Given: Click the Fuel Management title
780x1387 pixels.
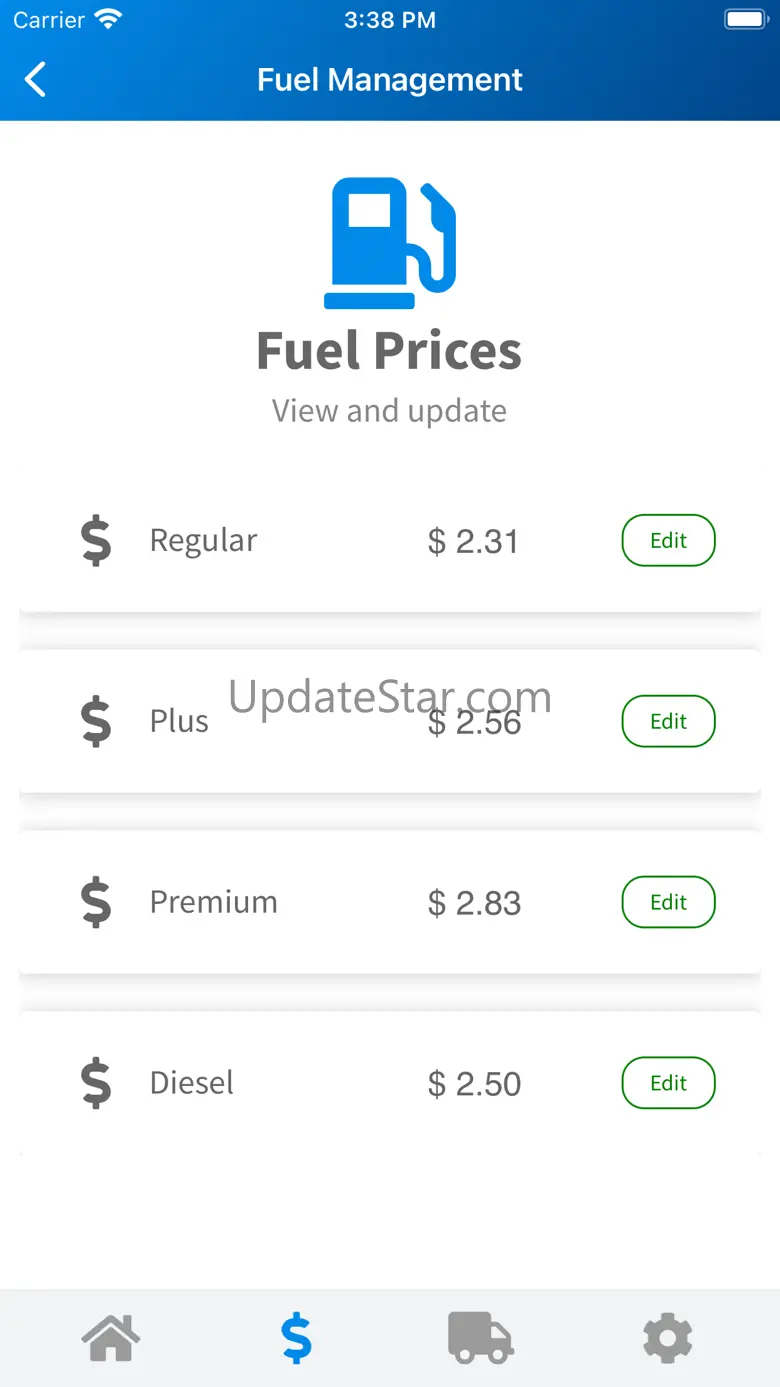Looking at the screenshot, I should click(x=389, y=80).
